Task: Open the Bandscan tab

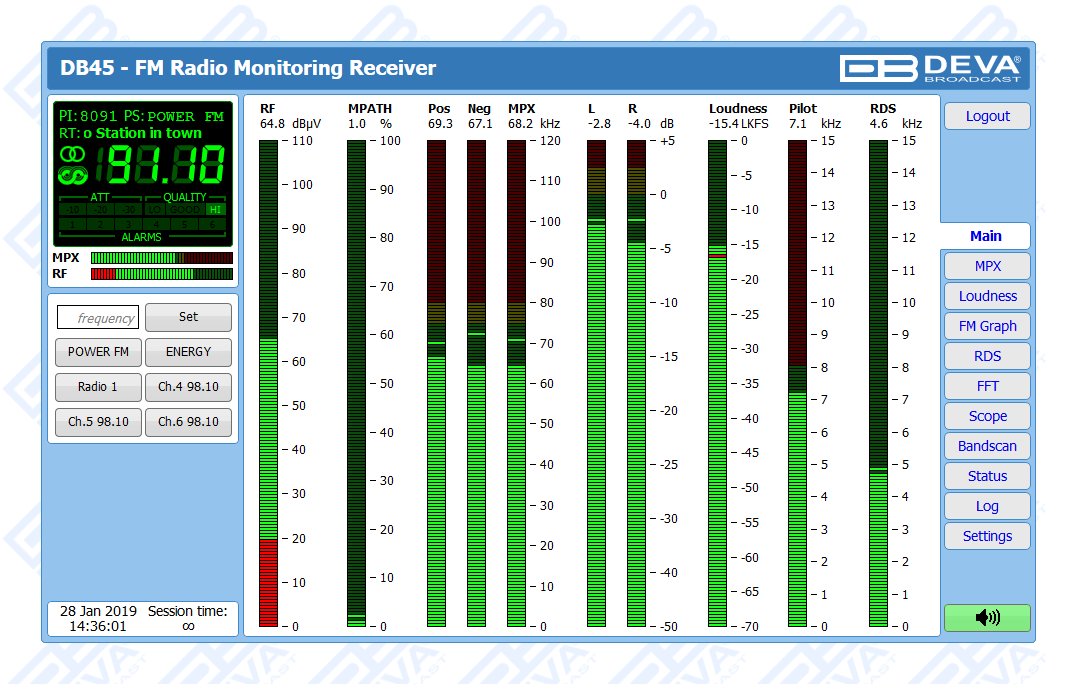Action: (986, 446)
